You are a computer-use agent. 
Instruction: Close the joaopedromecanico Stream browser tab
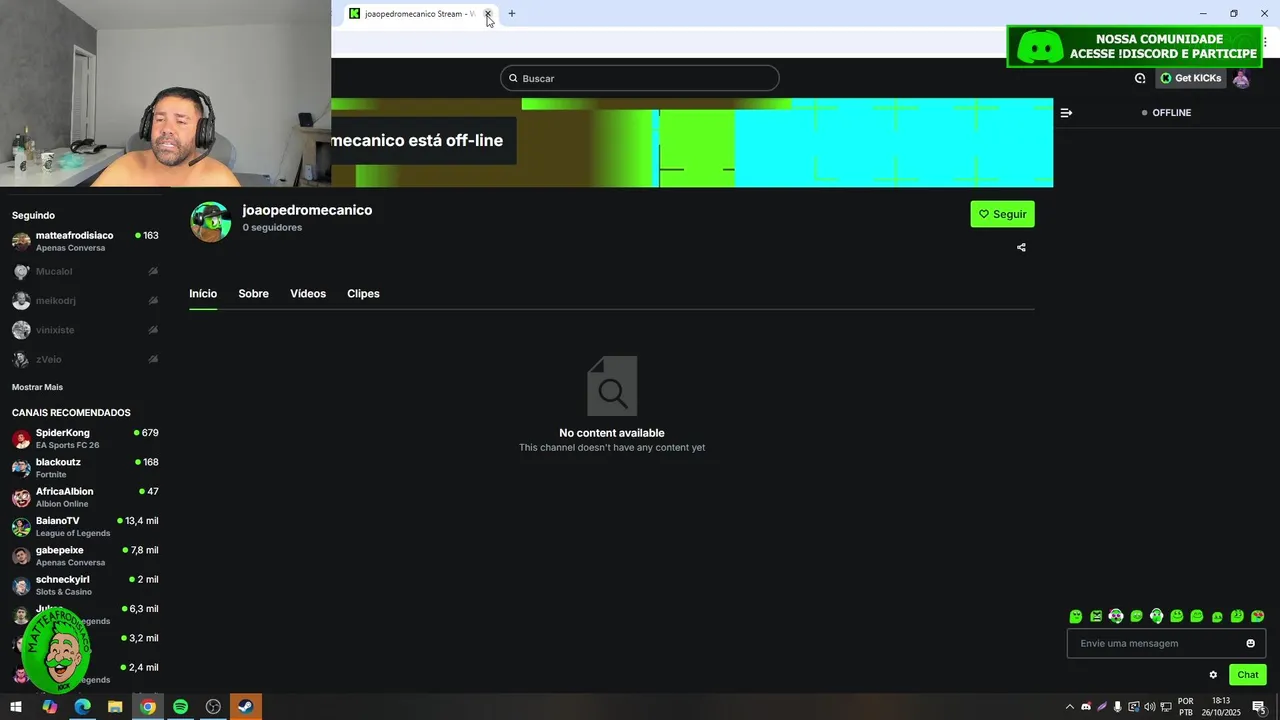tap(488, 14)
